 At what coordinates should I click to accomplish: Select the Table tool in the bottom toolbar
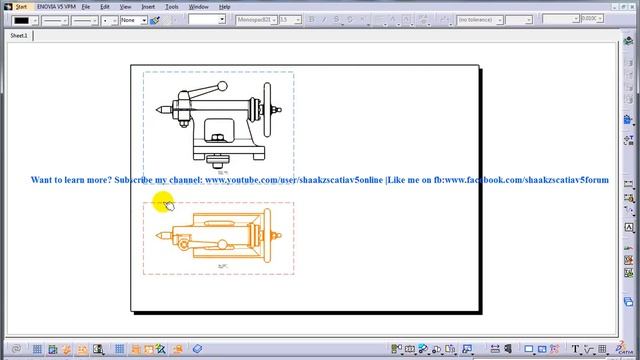pos(602,349)
